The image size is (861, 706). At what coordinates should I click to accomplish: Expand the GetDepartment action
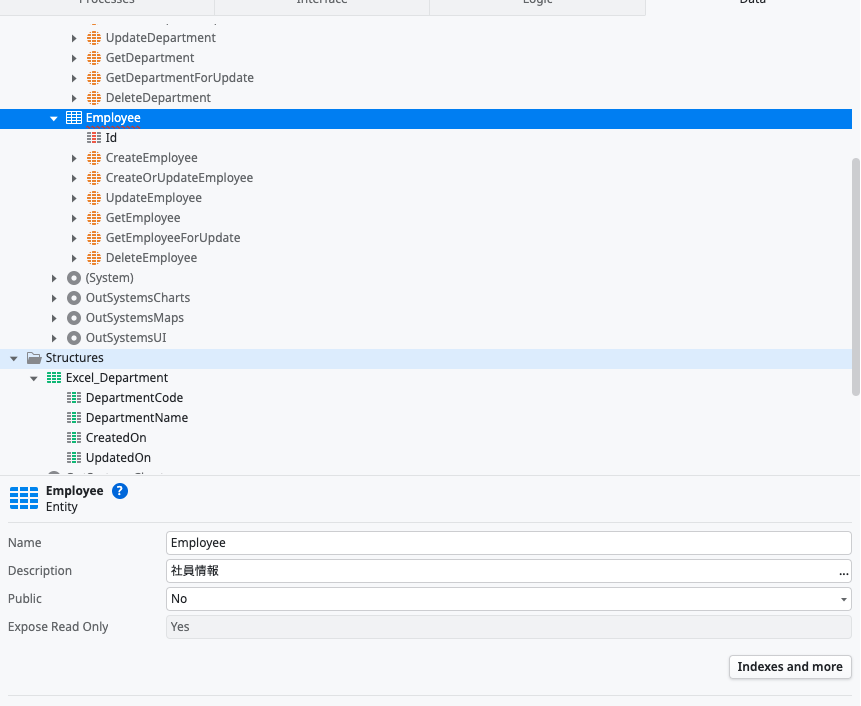point(74,58)
